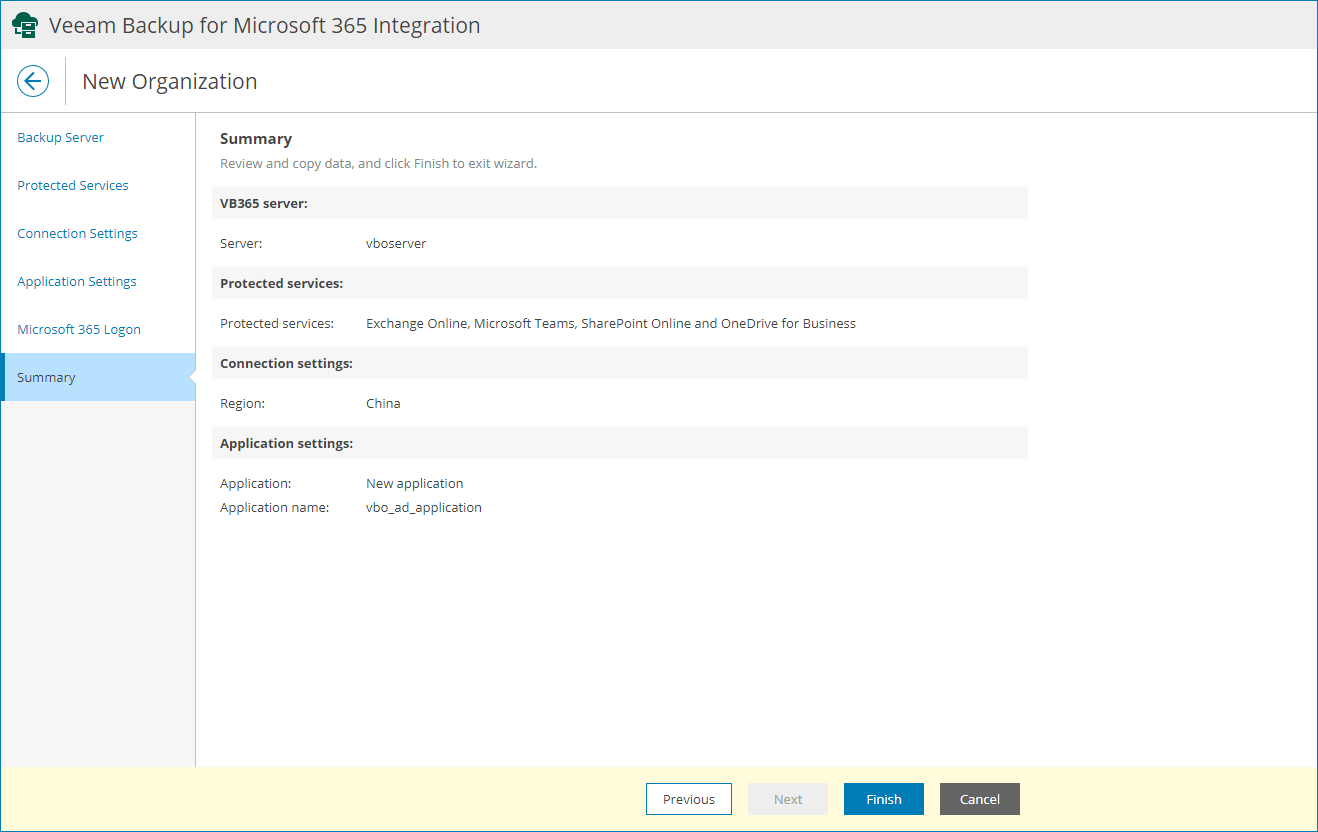
Task: Select the Summary step in the sidebar
Action: point(98,377)
